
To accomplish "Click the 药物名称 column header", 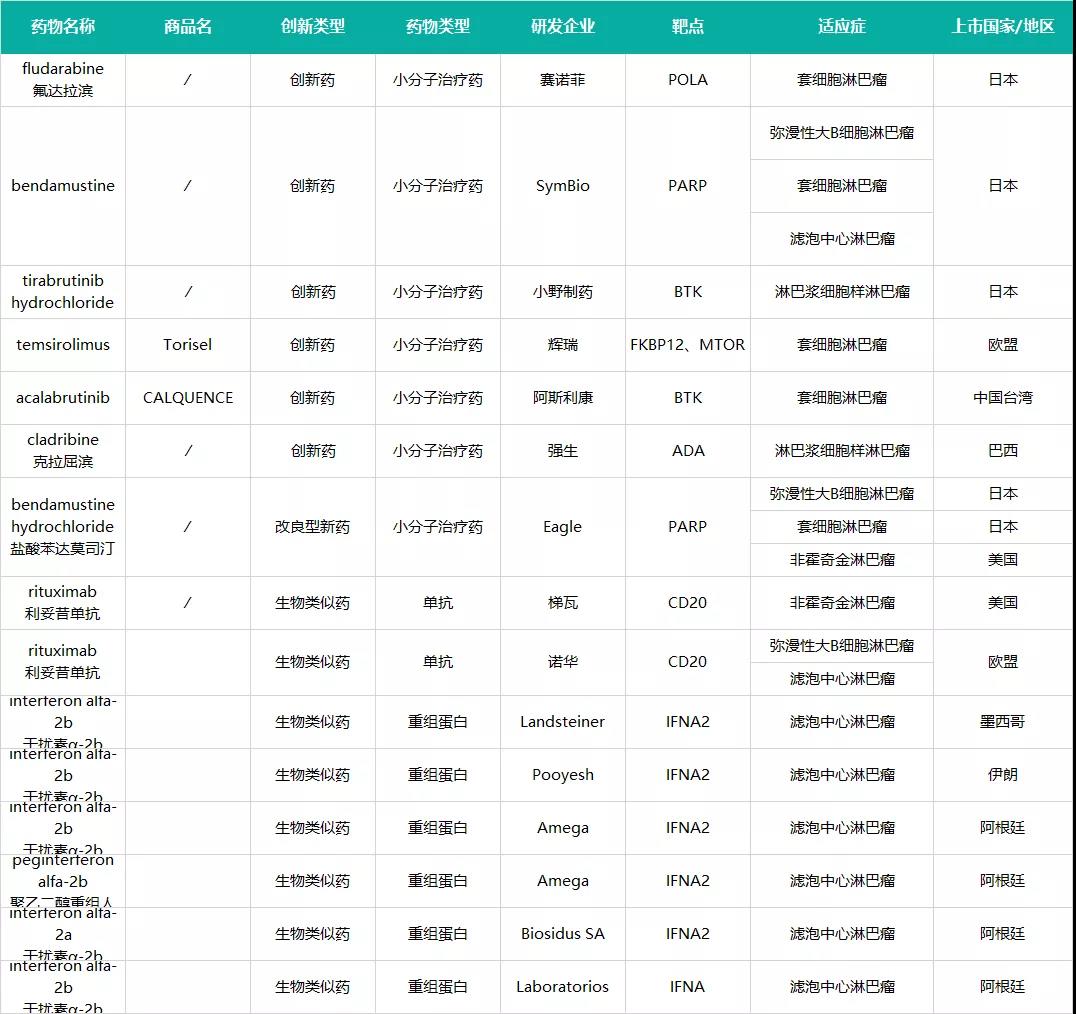I will pyautogui.click(x=62, y=27).
